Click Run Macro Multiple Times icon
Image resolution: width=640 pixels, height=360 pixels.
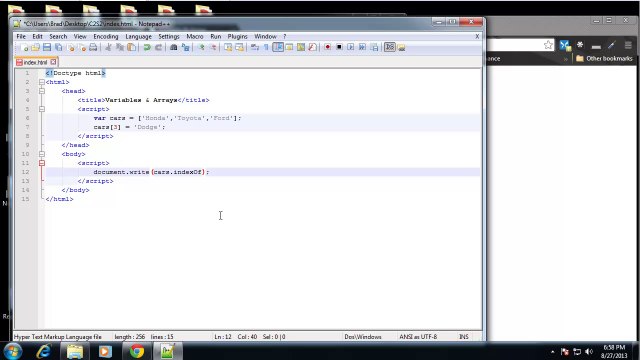click(x=362, y=47)
